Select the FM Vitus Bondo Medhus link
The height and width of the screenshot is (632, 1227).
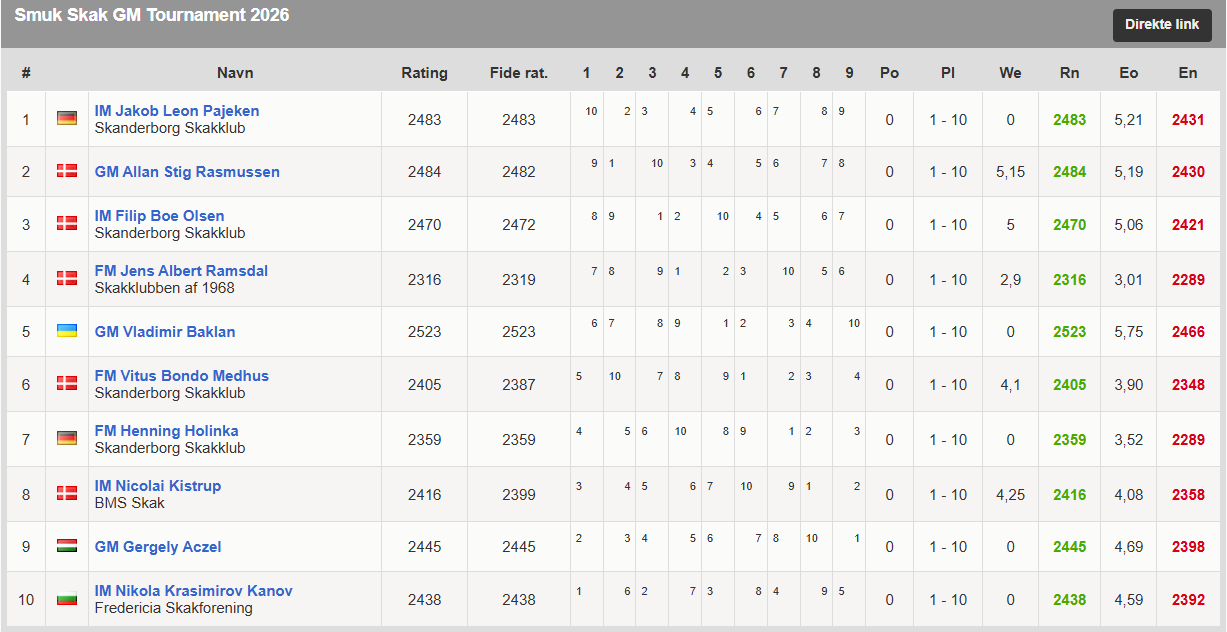(x=182, y=376)
